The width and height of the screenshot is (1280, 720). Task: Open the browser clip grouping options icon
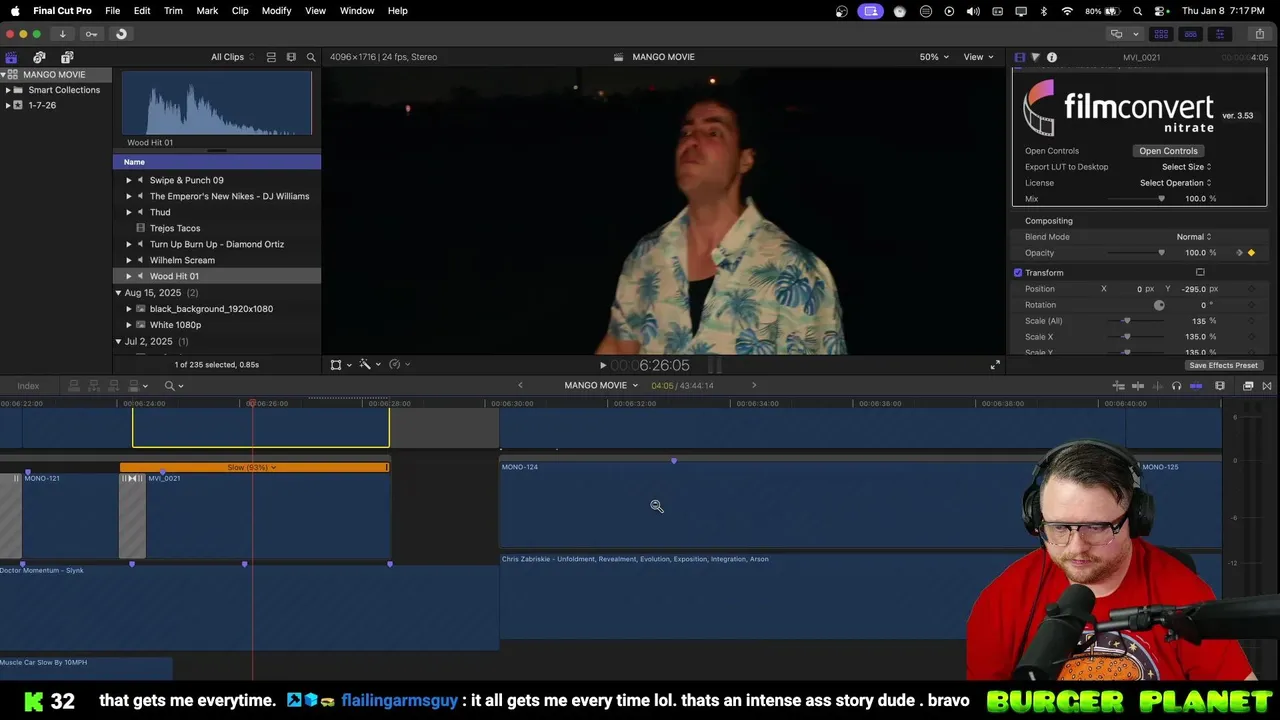tap(291, 57)
